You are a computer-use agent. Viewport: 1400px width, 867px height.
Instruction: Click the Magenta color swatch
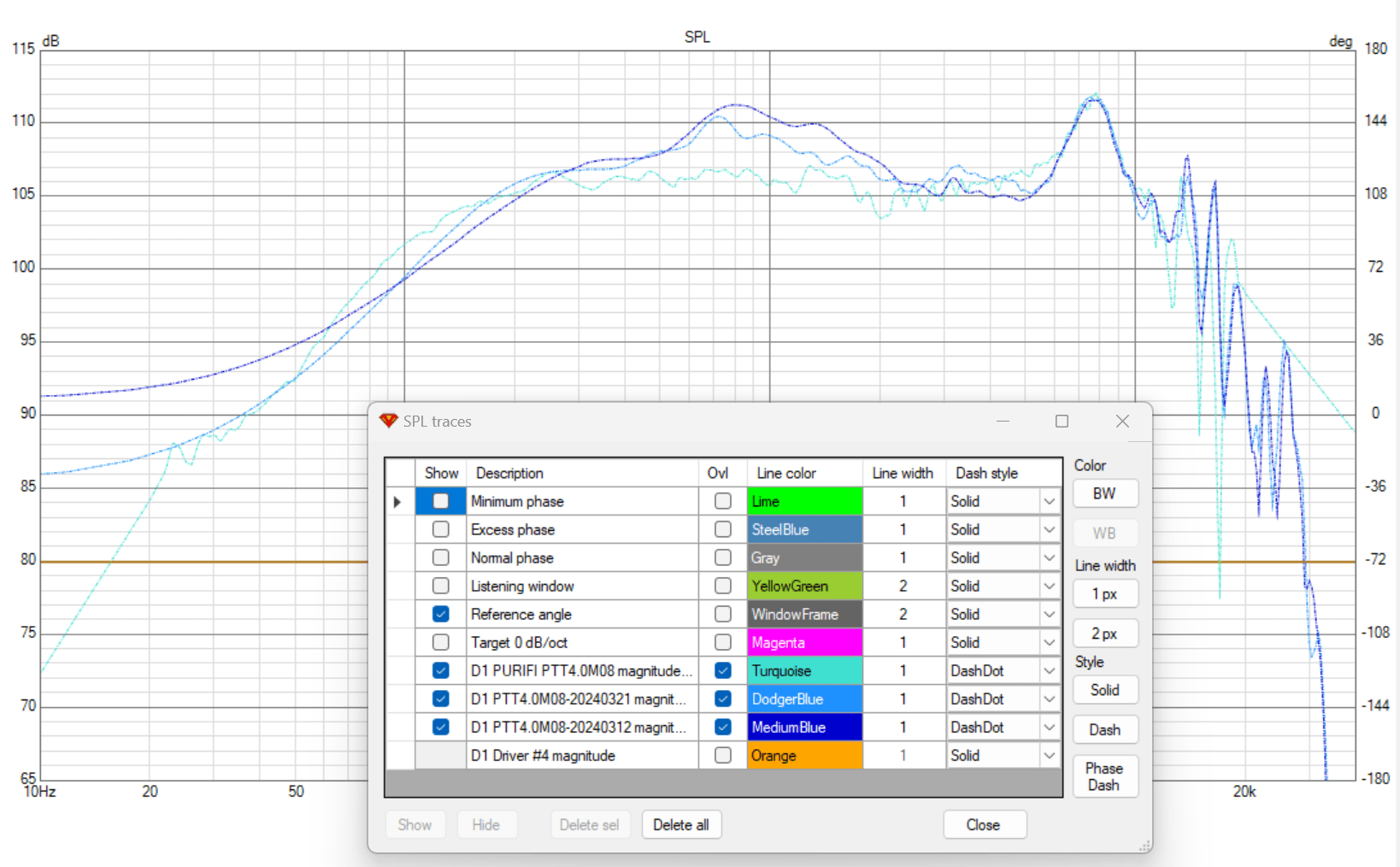click(805, 642)
